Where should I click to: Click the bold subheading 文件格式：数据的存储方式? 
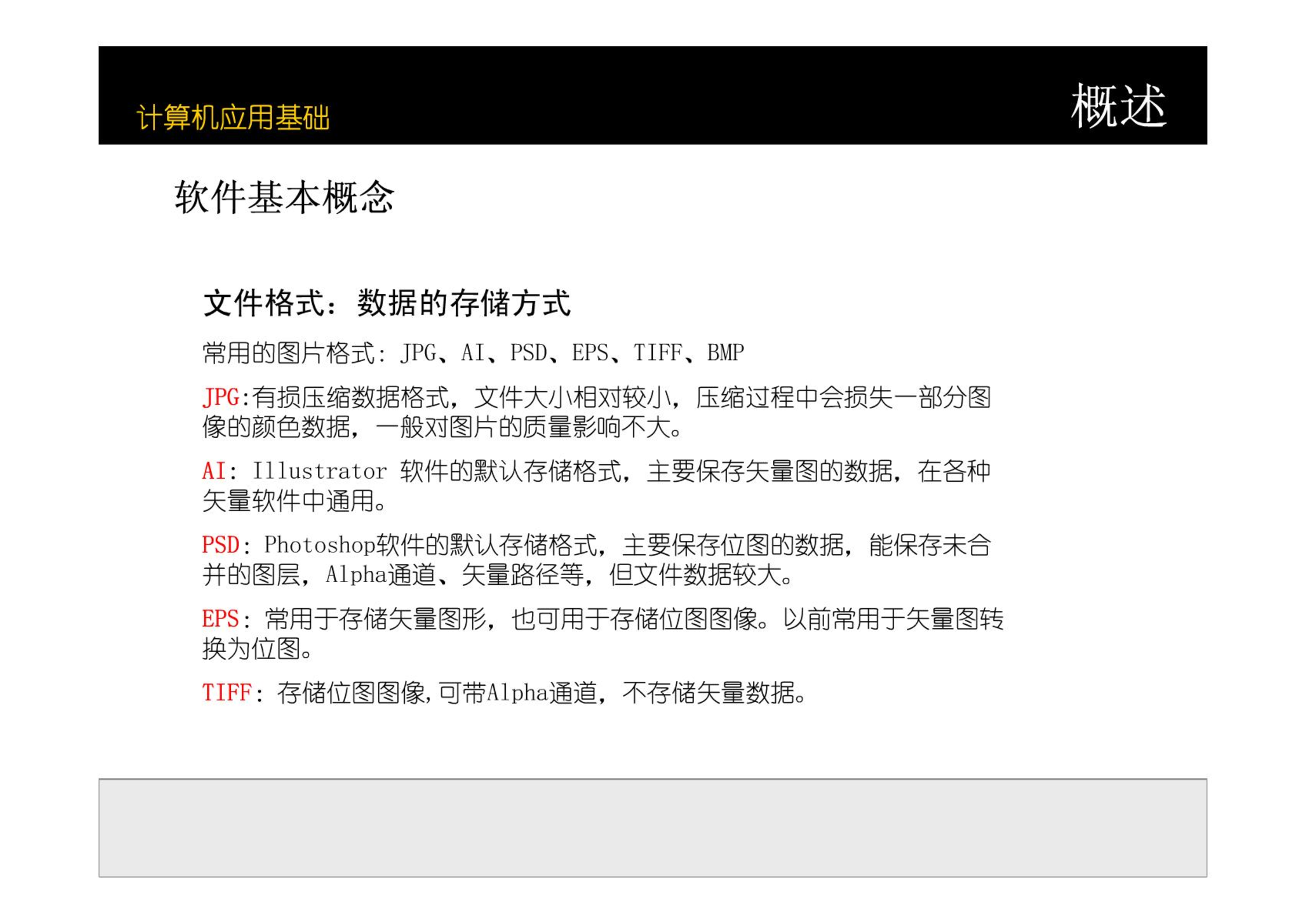pyautogui.click(x=387, y=303)
